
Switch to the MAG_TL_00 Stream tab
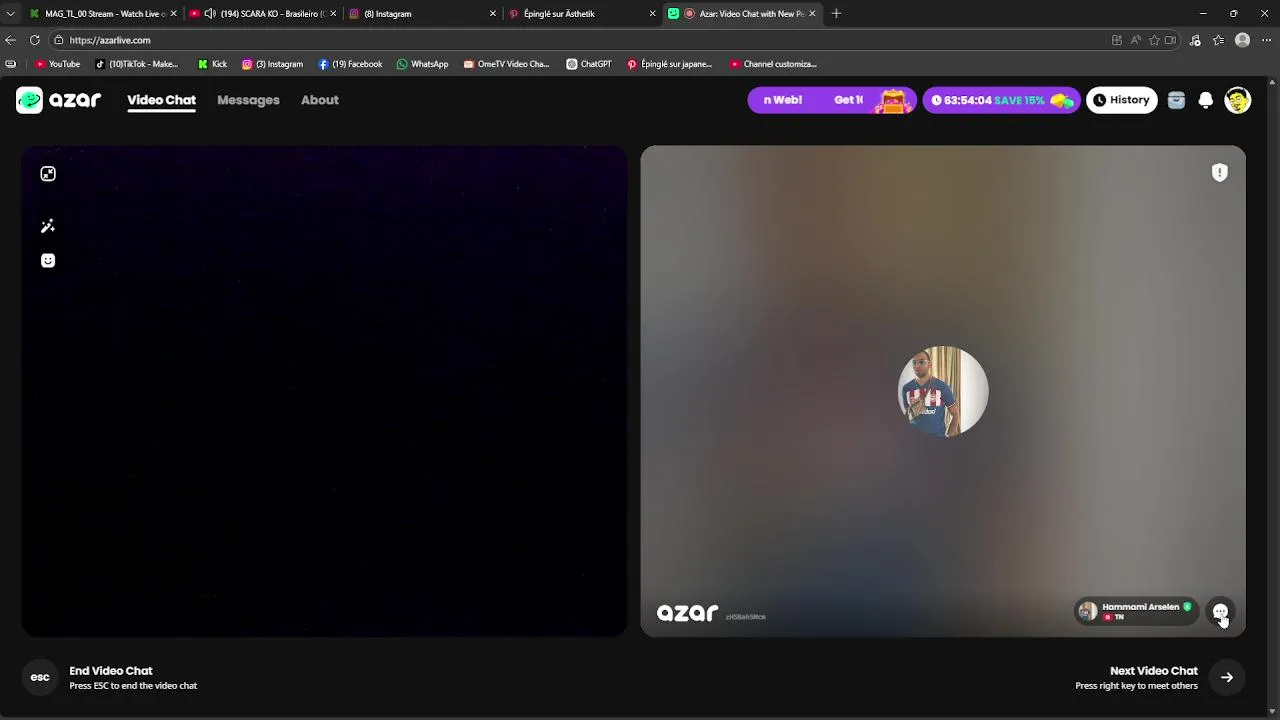click(103, 14)
